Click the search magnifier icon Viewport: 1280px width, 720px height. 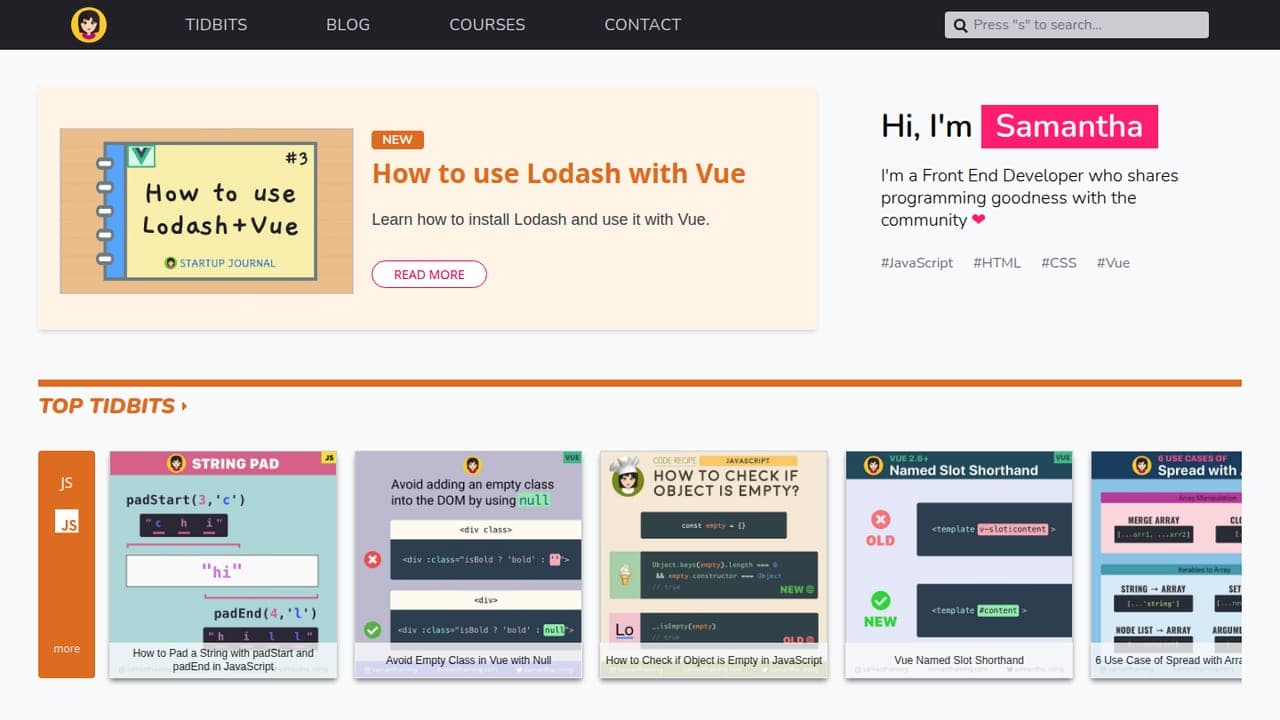click(x=961, y=25)
